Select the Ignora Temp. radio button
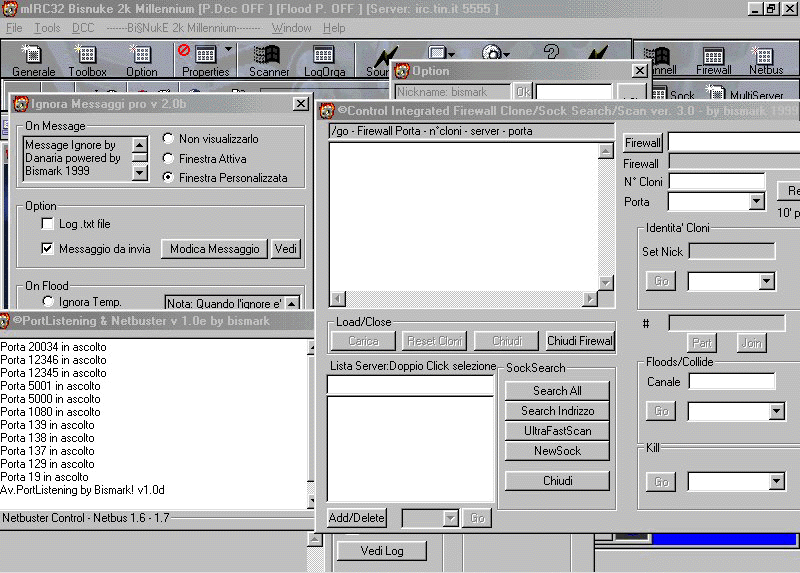Viewport: 800px width, 573px height. pyautogui.click(x=48, y=302)
